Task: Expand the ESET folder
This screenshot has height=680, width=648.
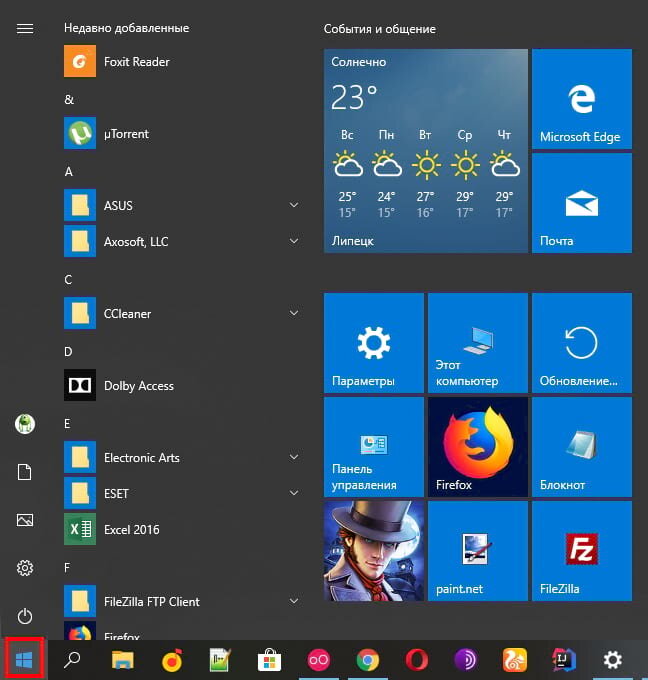Action: 182,493
